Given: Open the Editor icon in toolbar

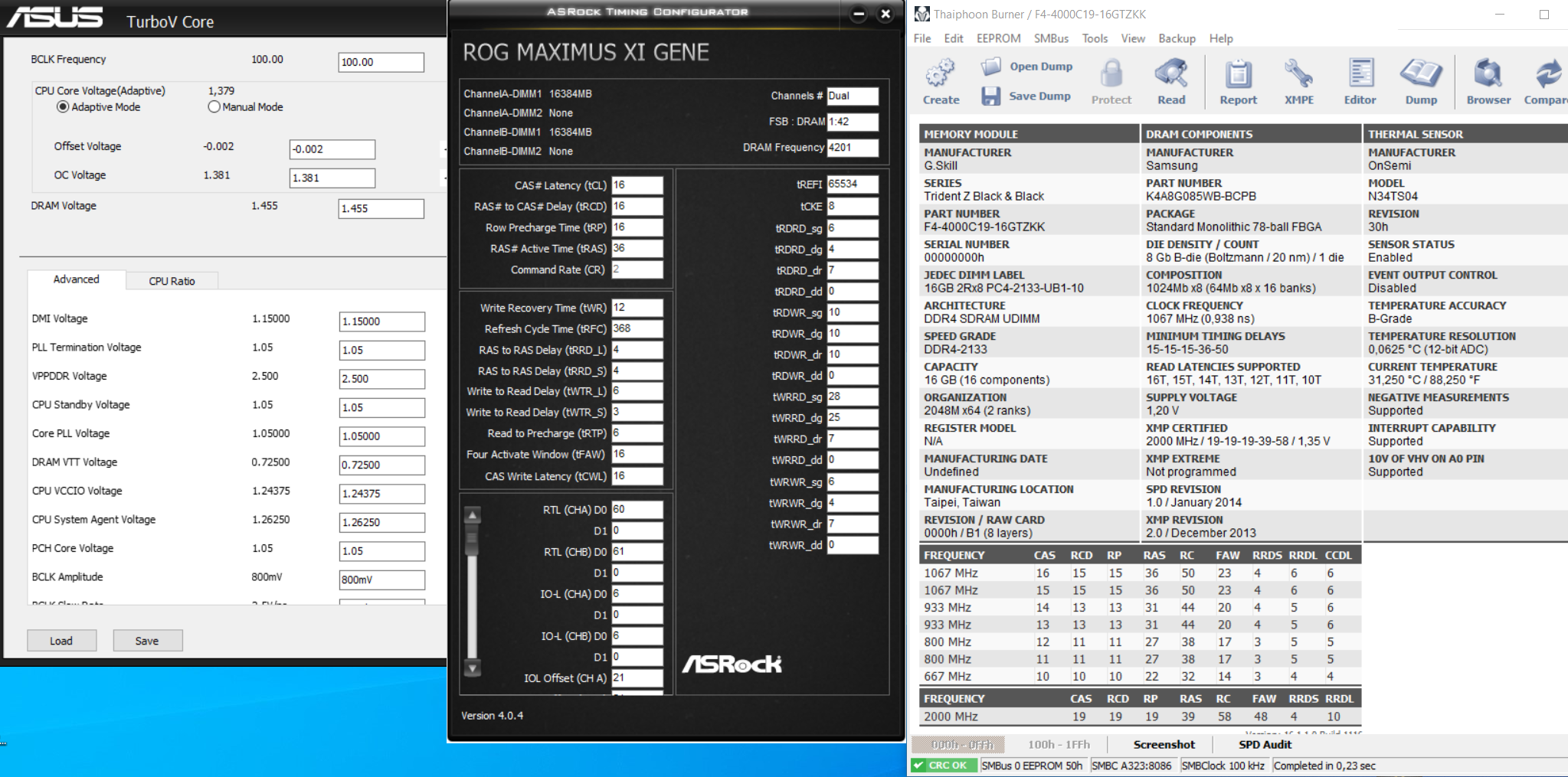Looking at the screenshot, I should coord(1360,82).
